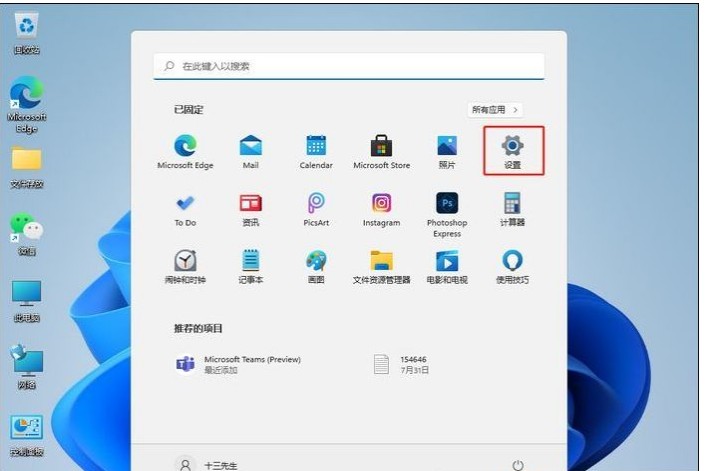710x471 pixels.
Task: Open recommended Microsoft Teams (Preview)
Action: (239, 364)
